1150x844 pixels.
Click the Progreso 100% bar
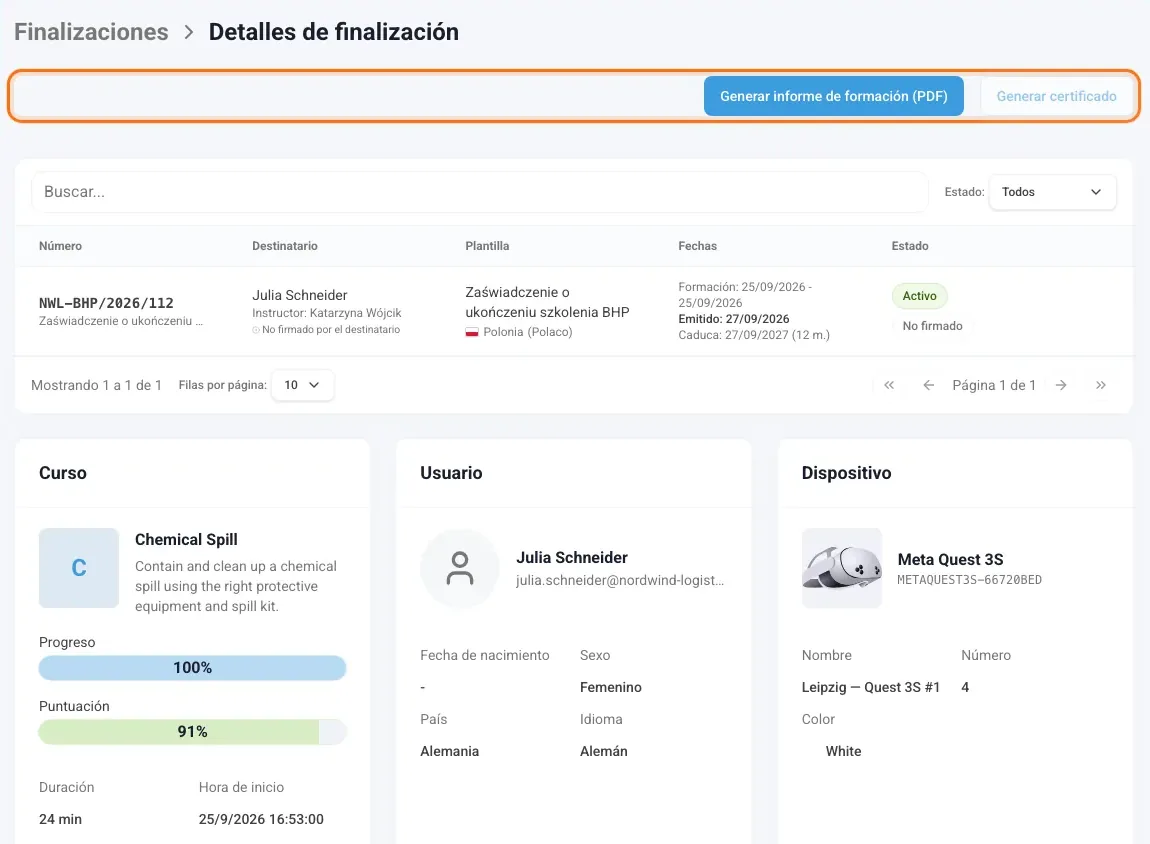click(192, 668)
